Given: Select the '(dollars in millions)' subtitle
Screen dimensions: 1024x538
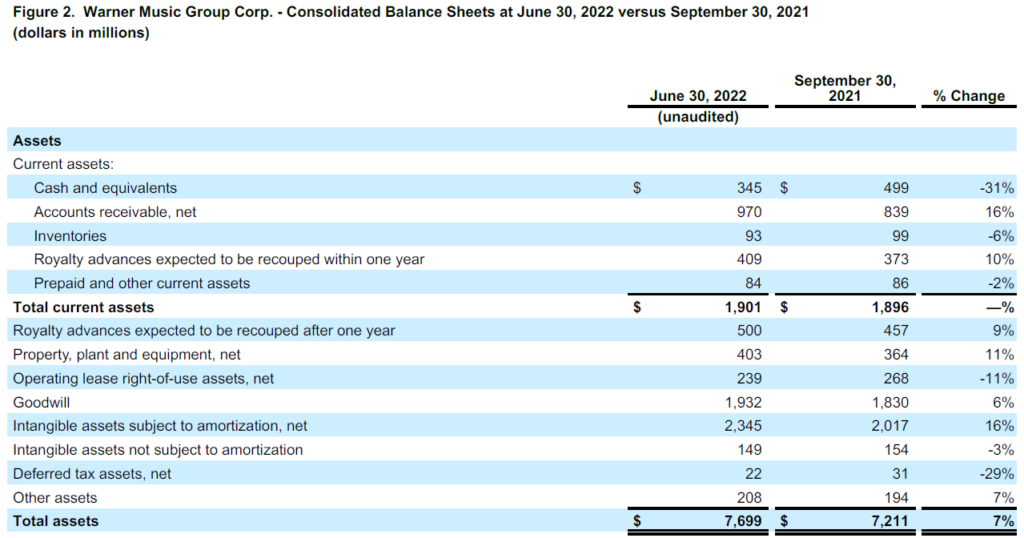Looking at the screenshot, I should click(81, 33).
